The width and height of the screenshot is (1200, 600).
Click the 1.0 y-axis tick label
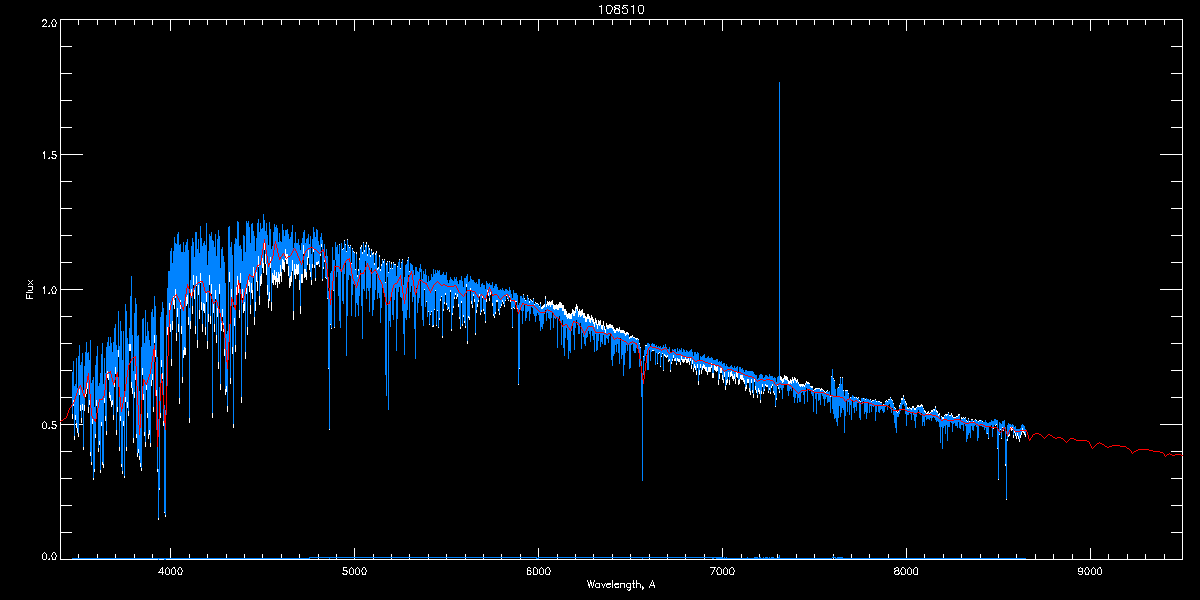(x=47, y=290)
